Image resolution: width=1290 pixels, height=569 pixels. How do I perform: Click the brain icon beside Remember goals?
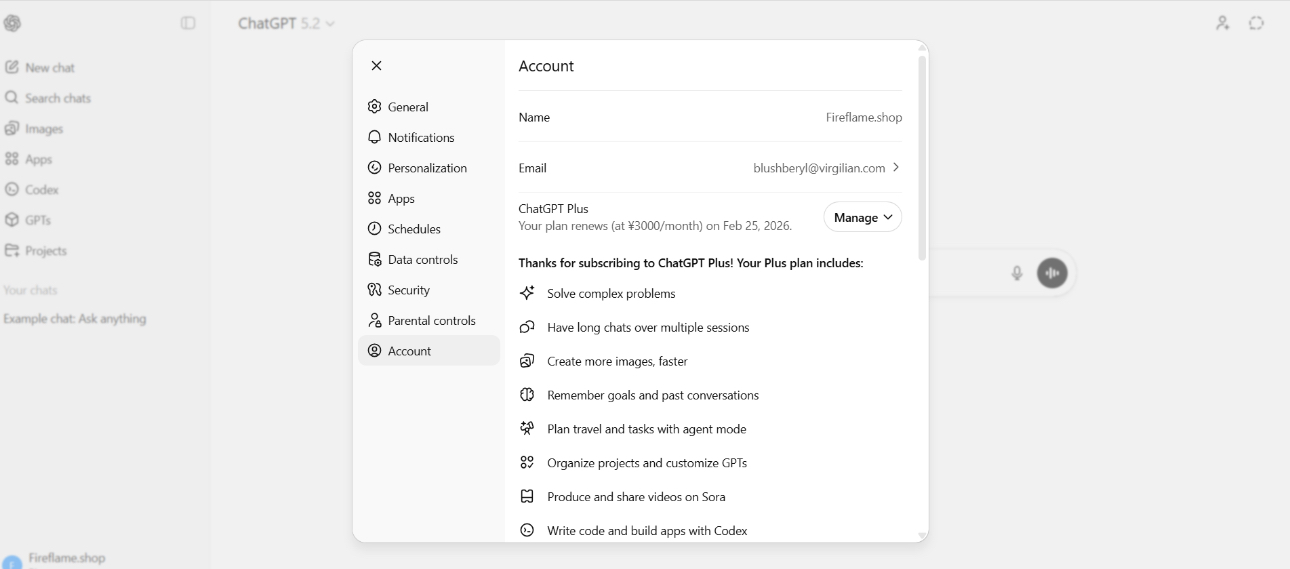pyautogui.click(x=527, y=395)
